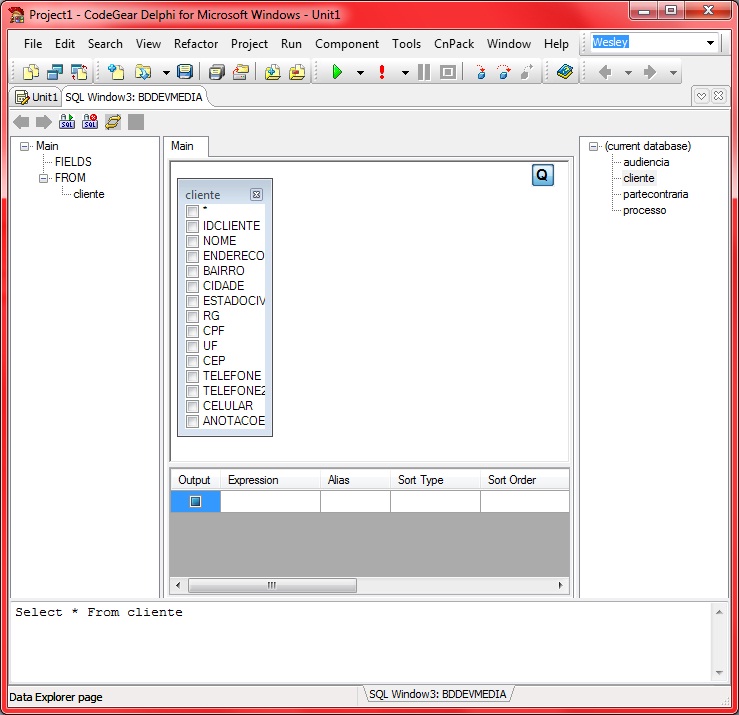Click the help book icon in toolbar
The image size is (739, 715).
[x=565, y=72]
